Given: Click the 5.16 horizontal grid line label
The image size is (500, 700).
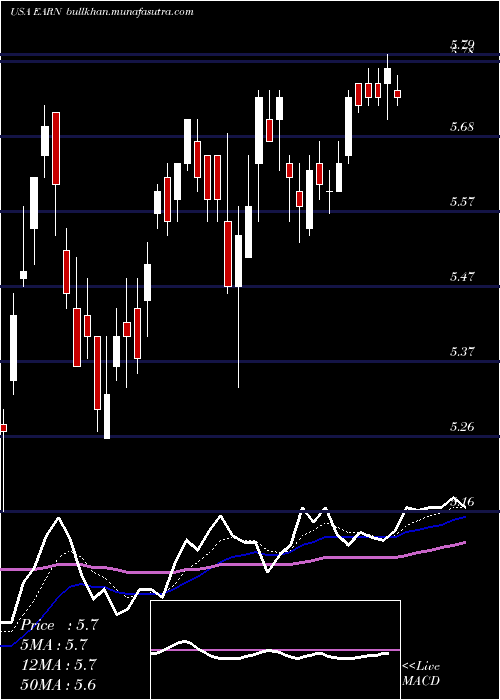Looking at the screenshot, I should pos(462,502).
